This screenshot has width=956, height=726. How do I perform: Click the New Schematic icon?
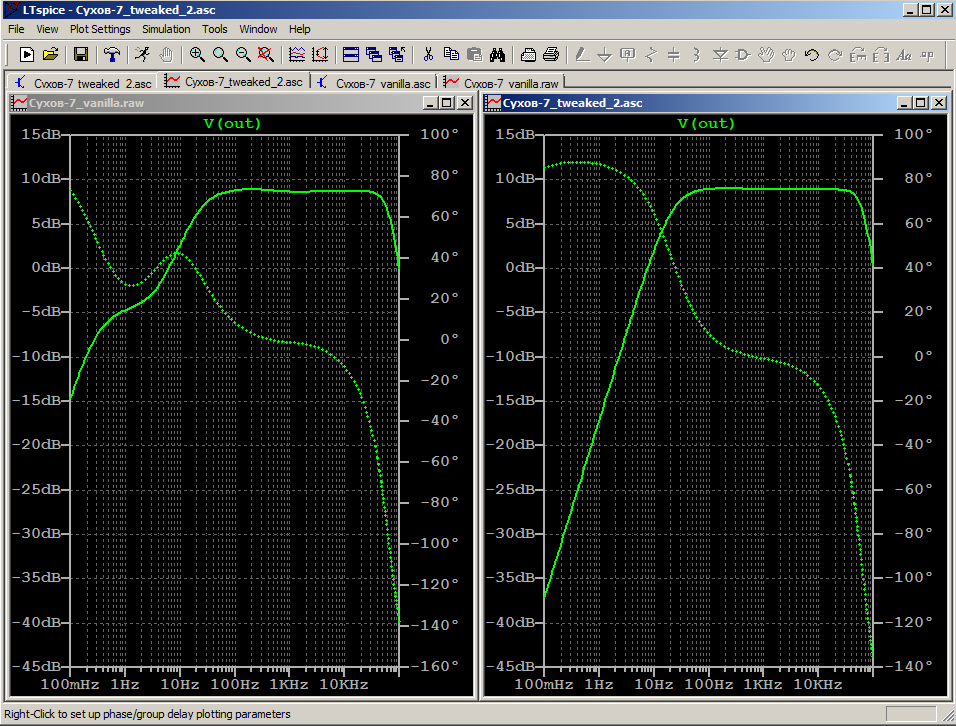(x=27, y=55)
